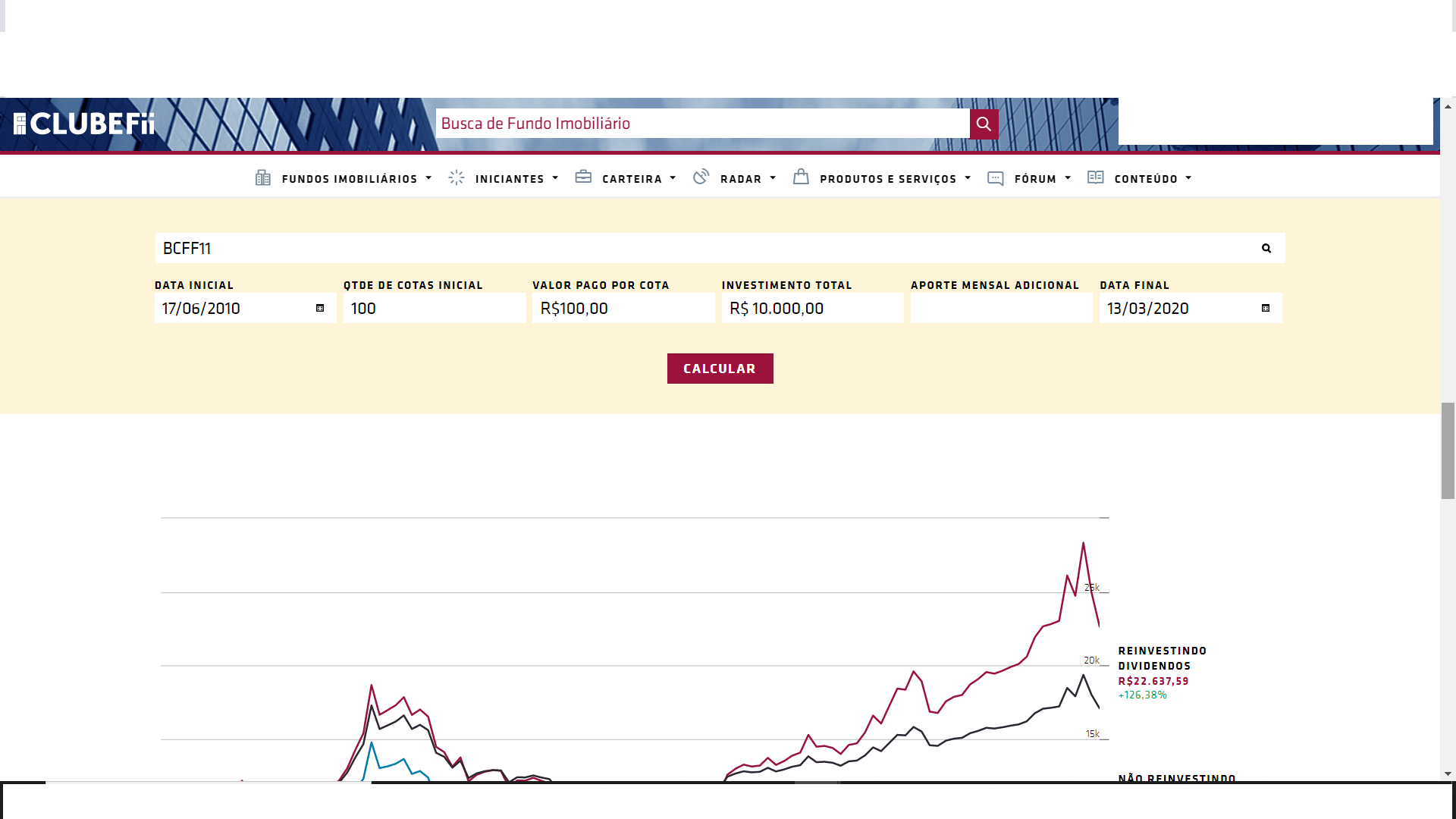This screenshot has width=1456, height=819.
Task: Expand the Fórum dropdown arrow
Action: pyautogui.click(x=1068, y=178)
